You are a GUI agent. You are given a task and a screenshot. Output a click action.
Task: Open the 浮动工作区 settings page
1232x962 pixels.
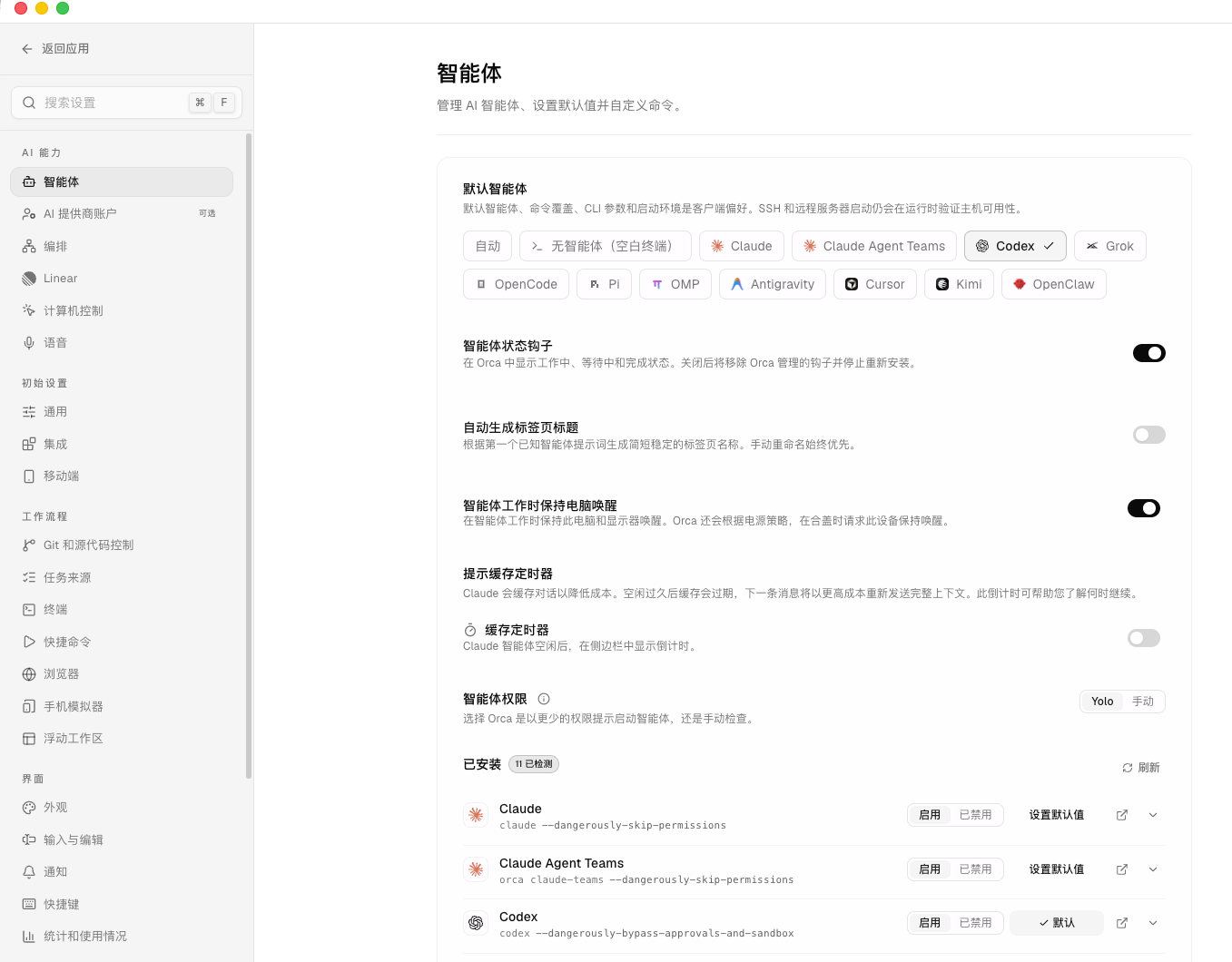click(122, 739)
